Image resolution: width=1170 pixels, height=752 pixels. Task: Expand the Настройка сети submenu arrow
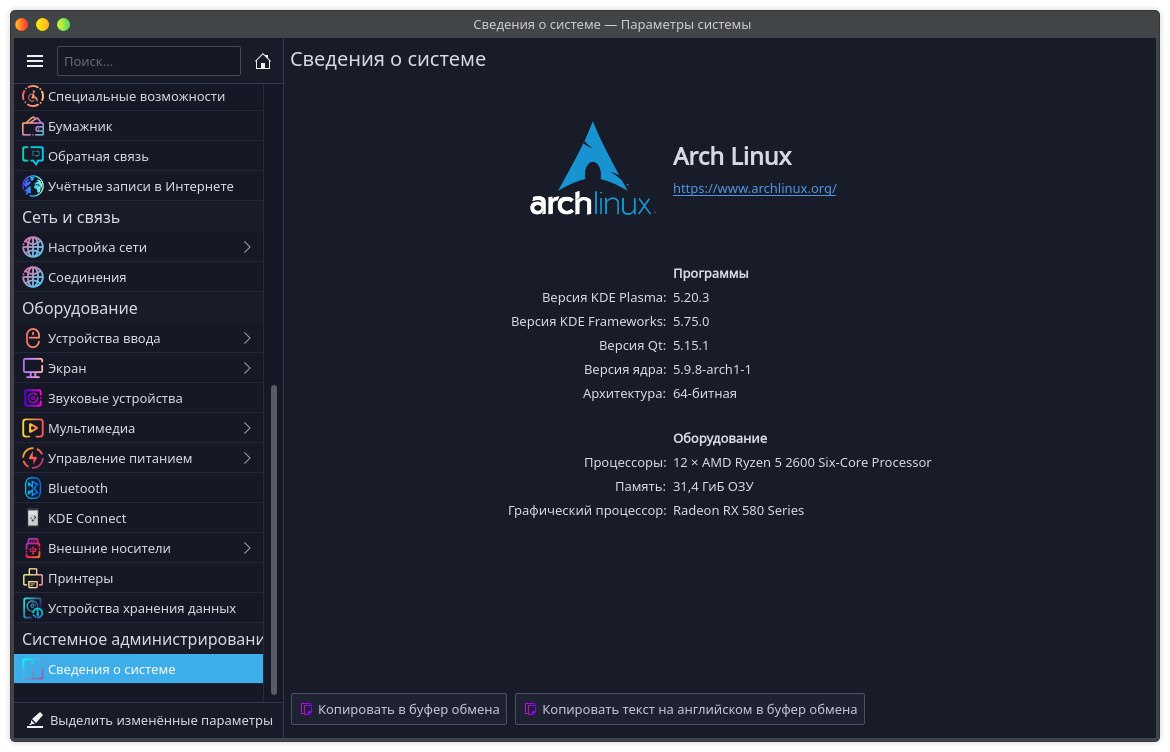(x=247, y=247)
